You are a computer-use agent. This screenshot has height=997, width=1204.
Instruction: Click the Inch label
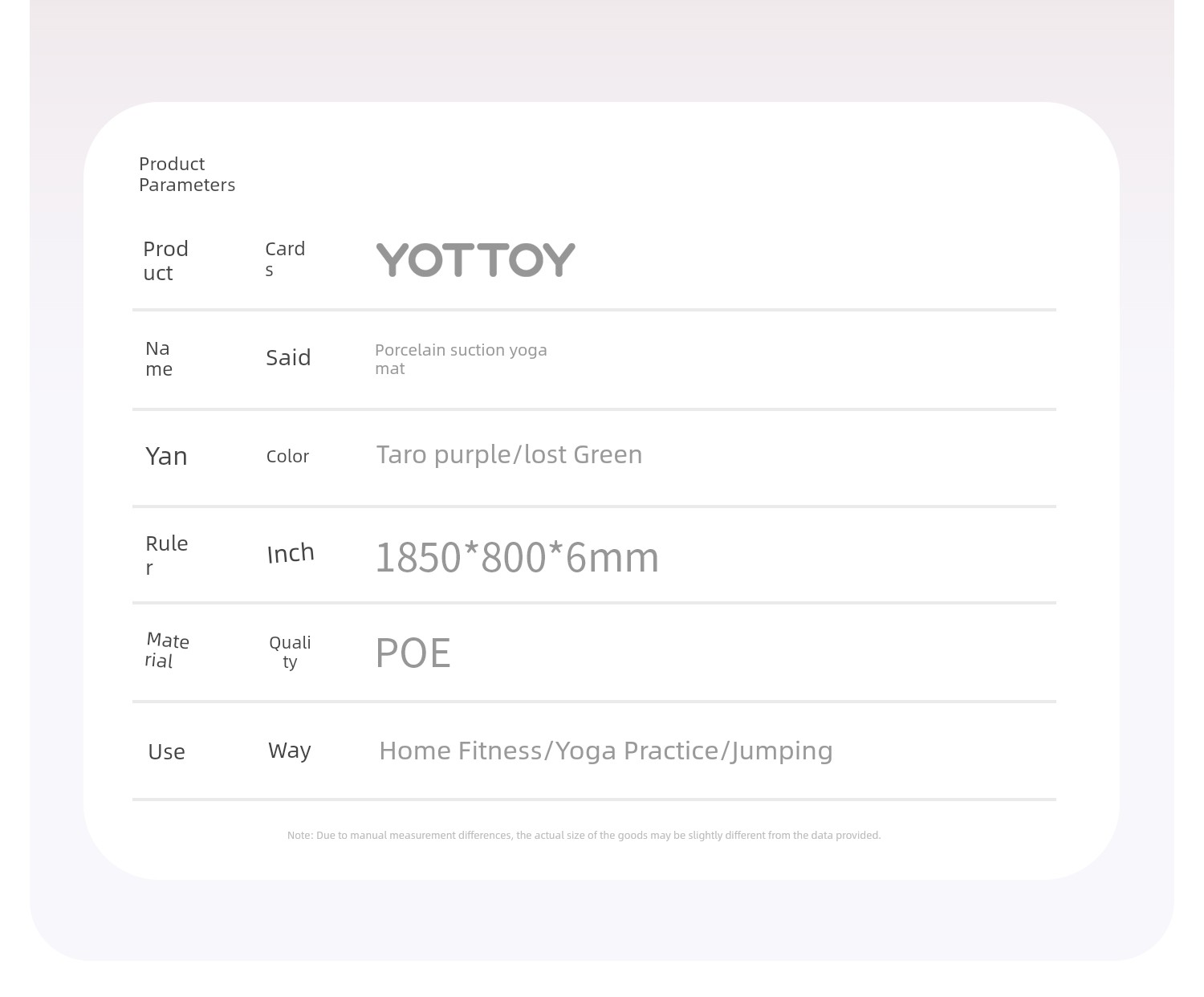291,554
